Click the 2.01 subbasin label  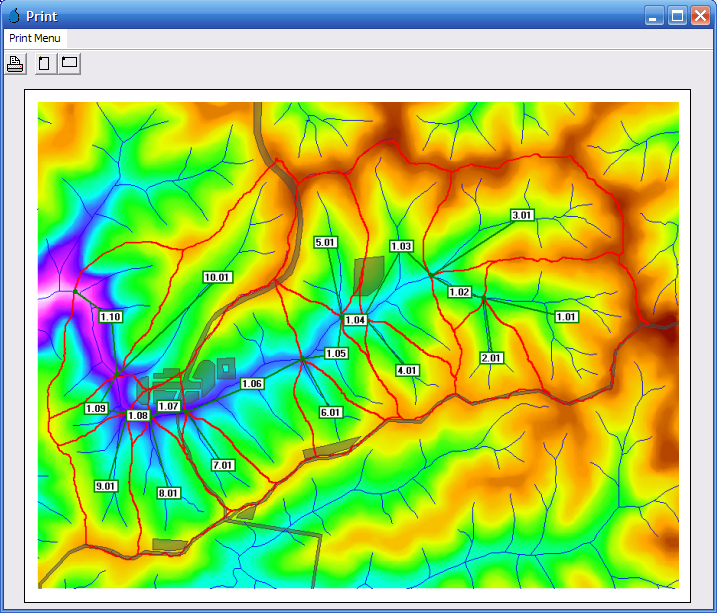coord(492,358)
